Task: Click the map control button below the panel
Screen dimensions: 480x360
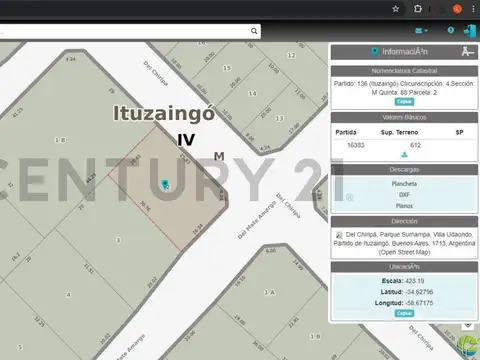Action: click(x=468, y=325)
